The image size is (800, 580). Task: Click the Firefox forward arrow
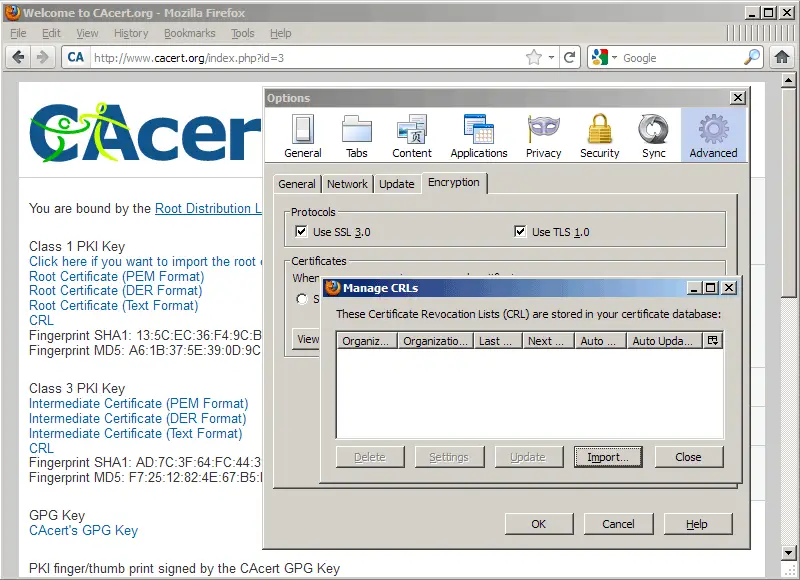click(x=42, y=57)
